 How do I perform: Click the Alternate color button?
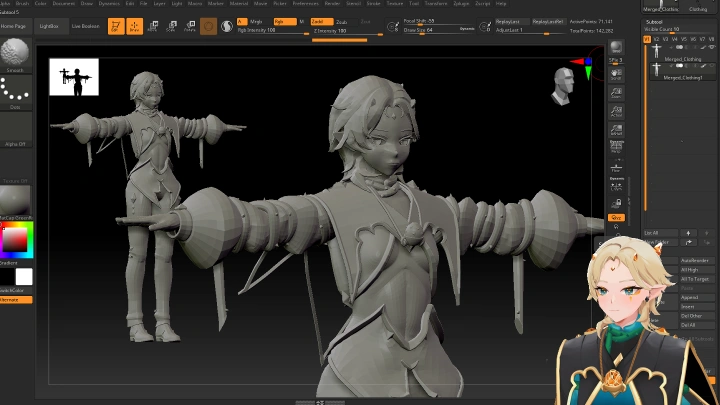(16, 300)
